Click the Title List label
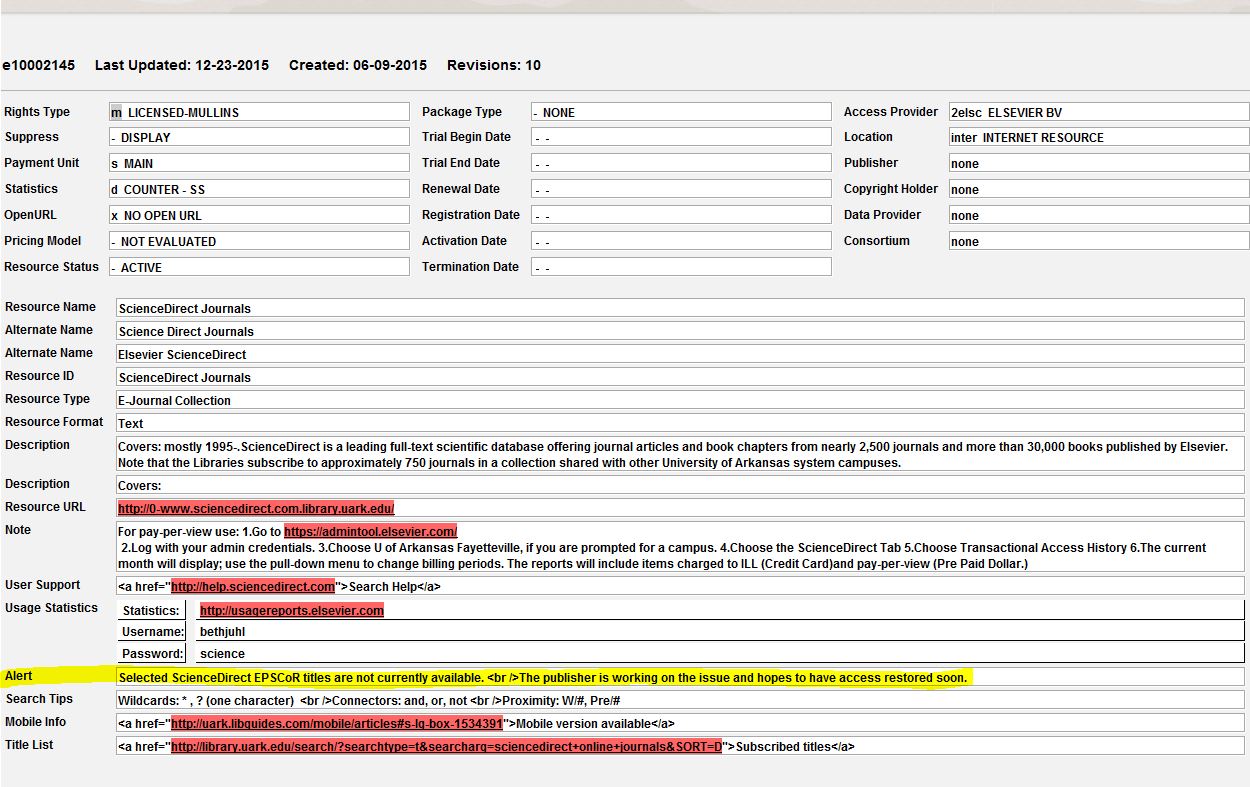This screenshot has height=787, width=1250. [x=29, y=744]
